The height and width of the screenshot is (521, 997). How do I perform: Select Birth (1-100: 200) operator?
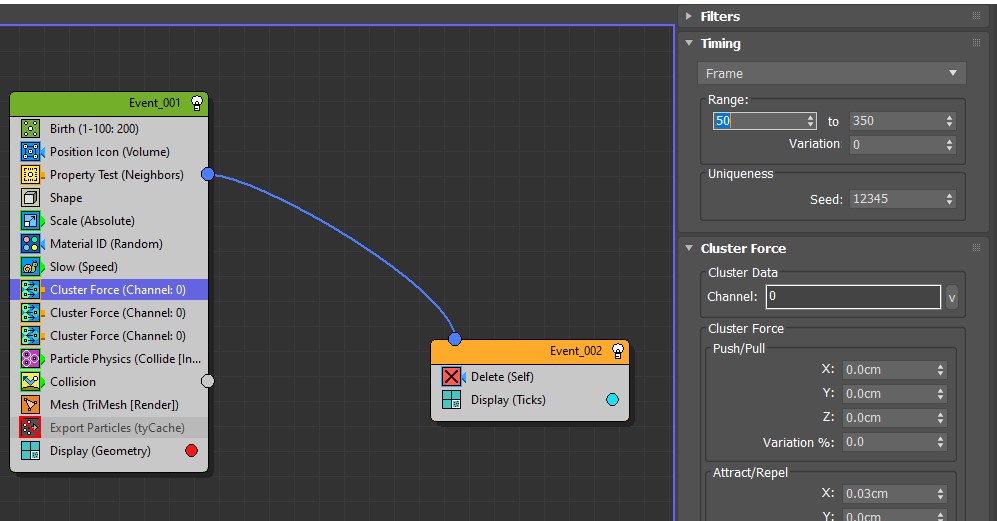click(x=109, y=129)
